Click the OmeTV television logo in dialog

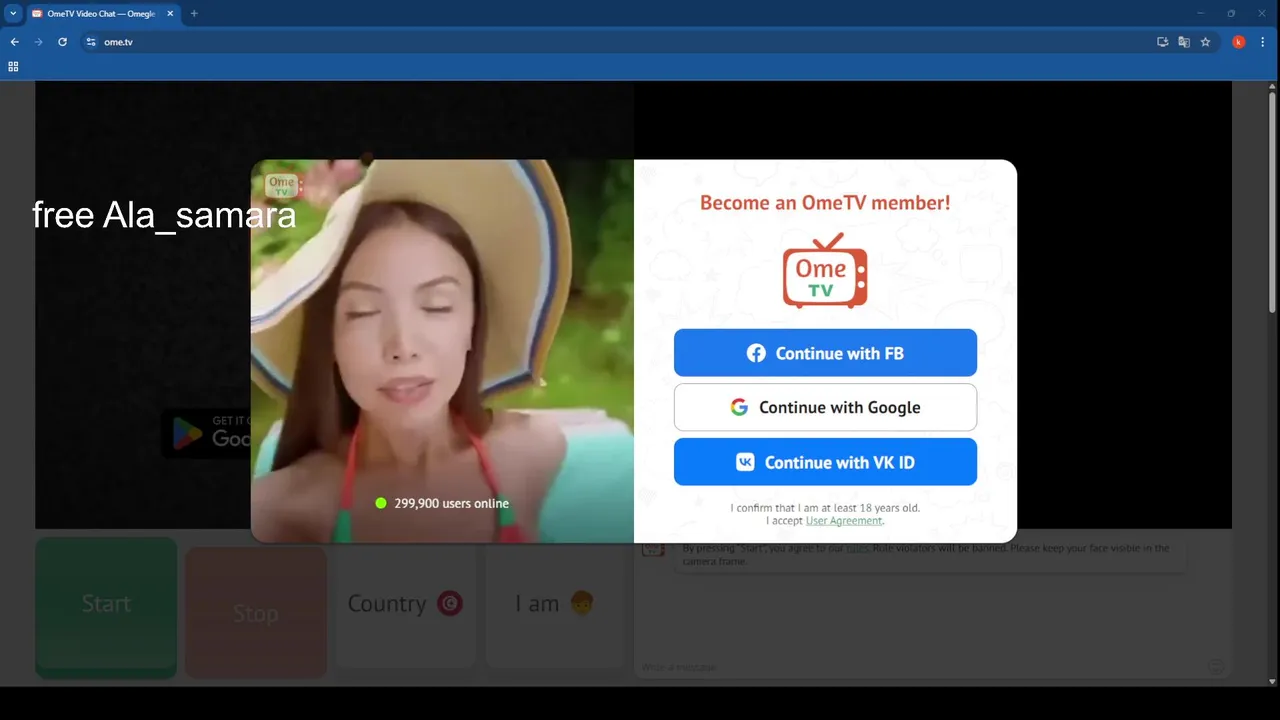(825, 271)
